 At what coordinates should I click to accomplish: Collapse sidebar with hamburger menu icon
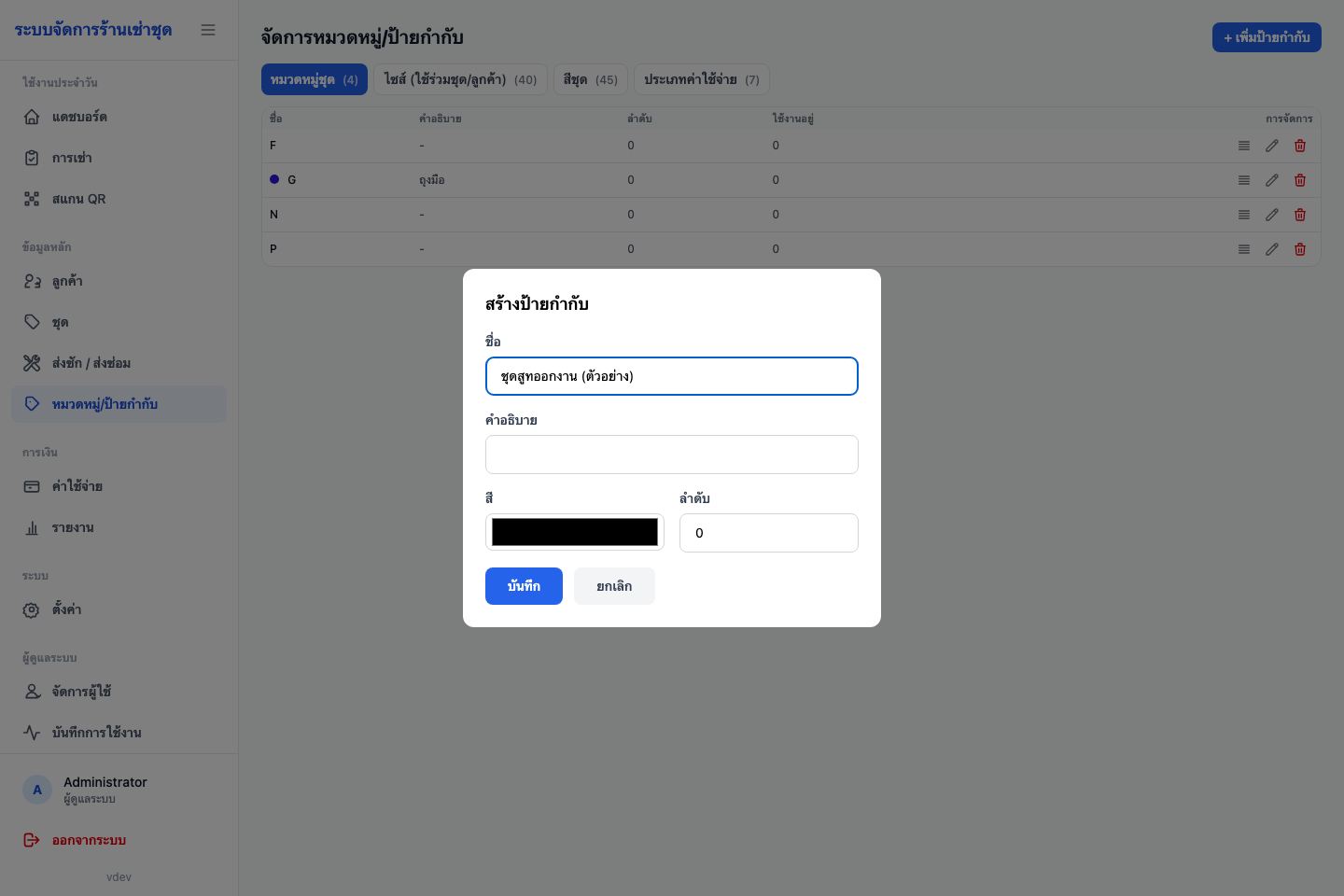click(x=208, y=30)
